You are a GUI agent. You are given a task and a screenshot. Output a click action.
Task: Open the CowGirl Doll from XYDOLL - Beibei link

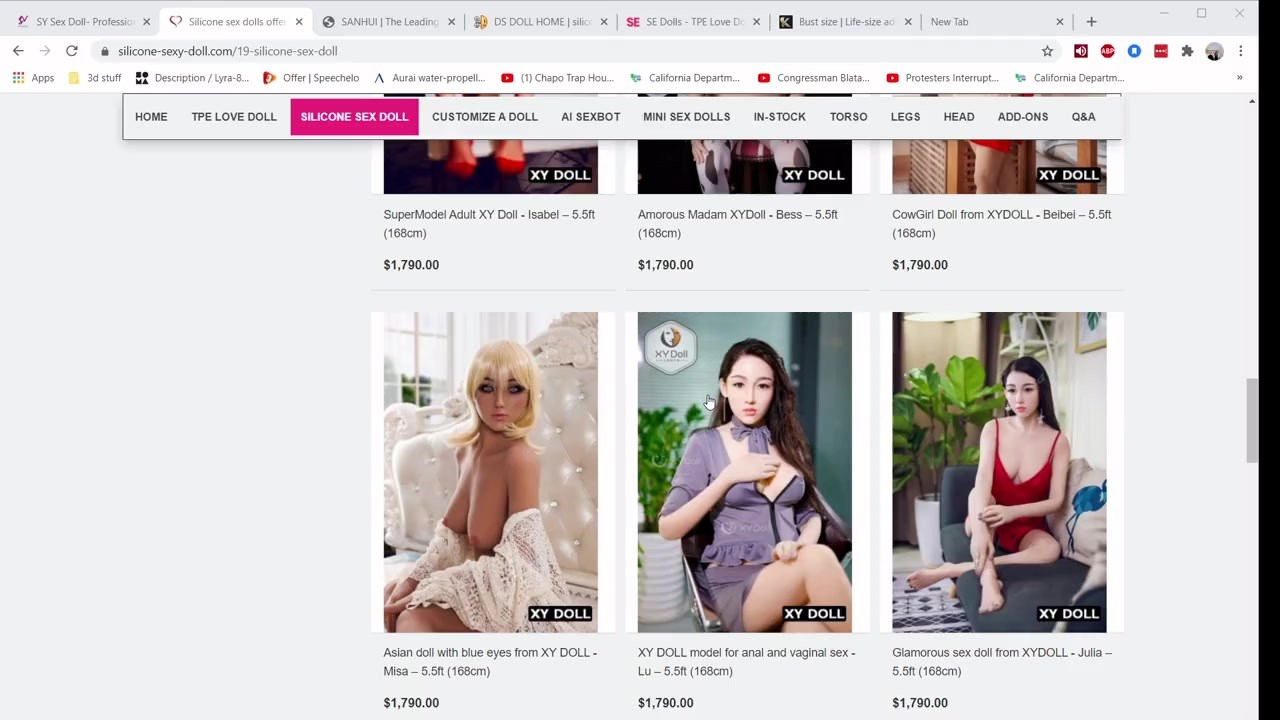coord(1002,224)
